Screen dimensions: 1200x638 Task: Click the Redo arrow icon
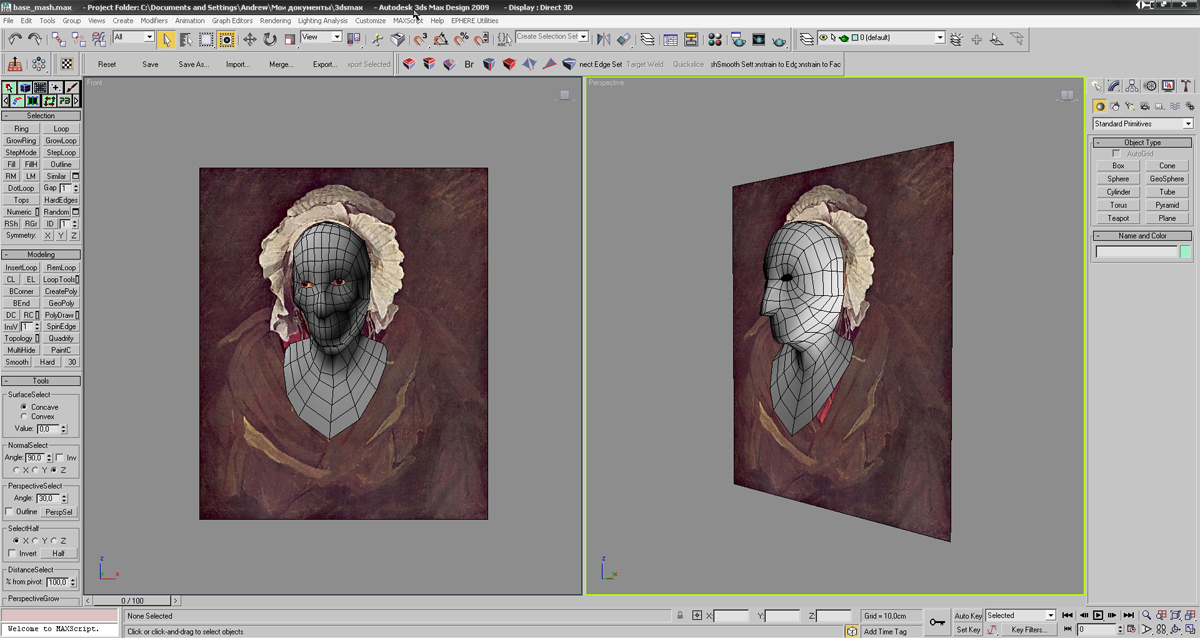click(x=35, y=39)
